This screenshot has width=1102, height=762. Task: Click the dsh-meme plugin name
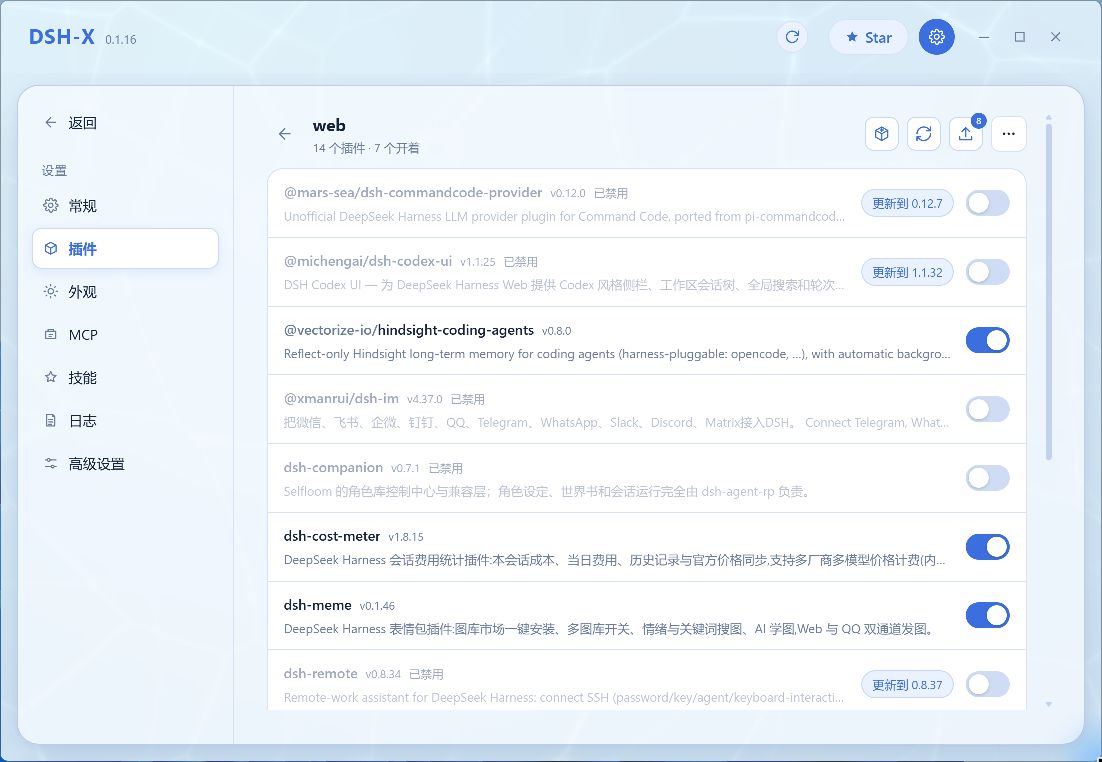(x=318, y=605)
